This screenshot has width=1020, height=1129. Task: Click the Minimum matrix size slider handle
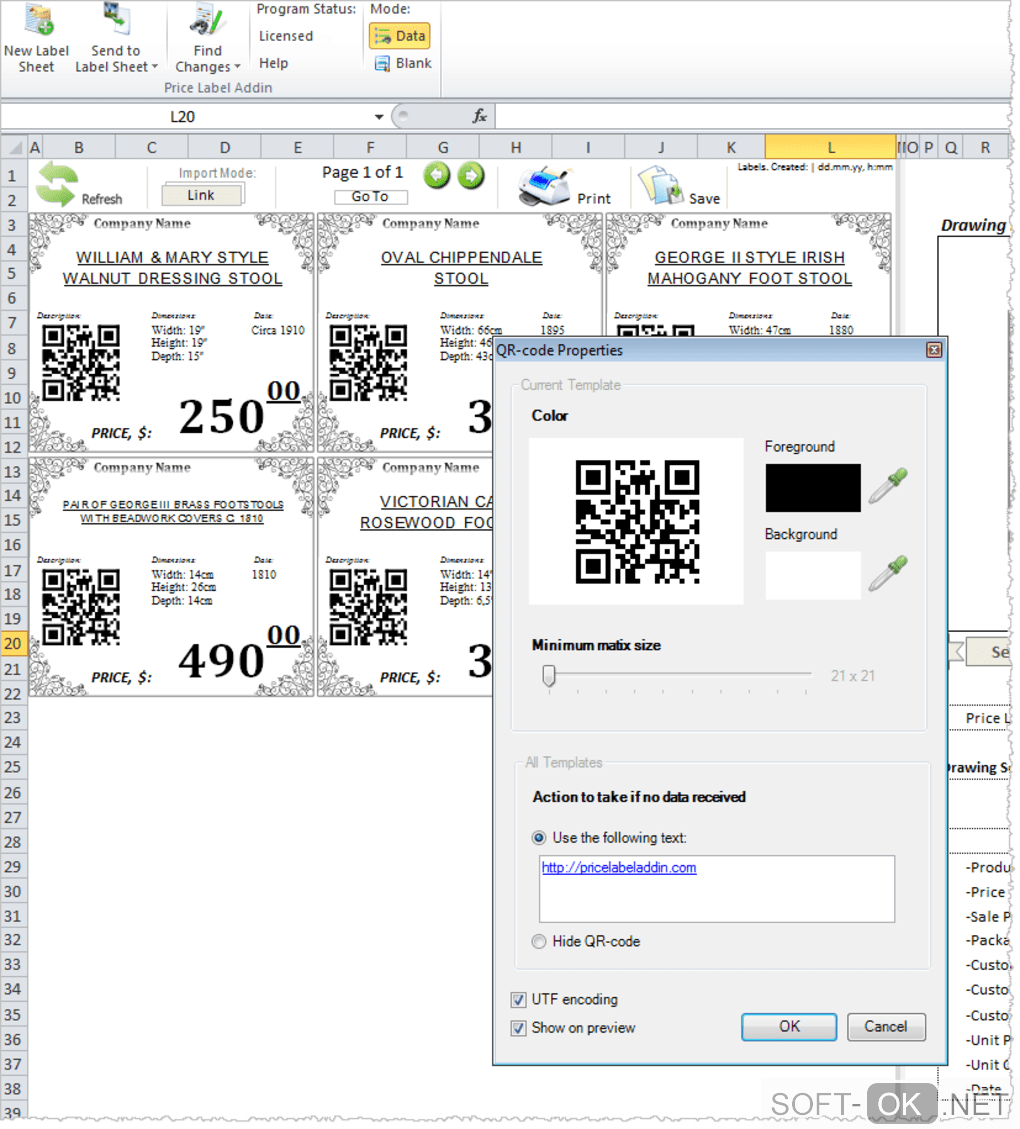pos(549,675)
